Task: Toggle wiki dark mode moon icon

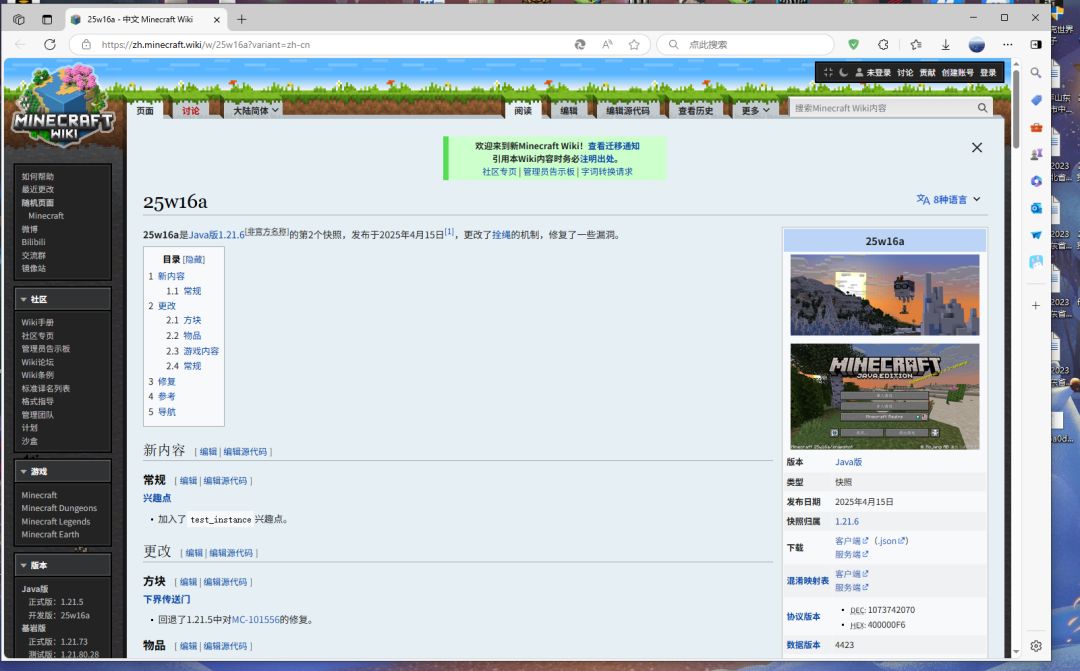Action: click(843, 72)
